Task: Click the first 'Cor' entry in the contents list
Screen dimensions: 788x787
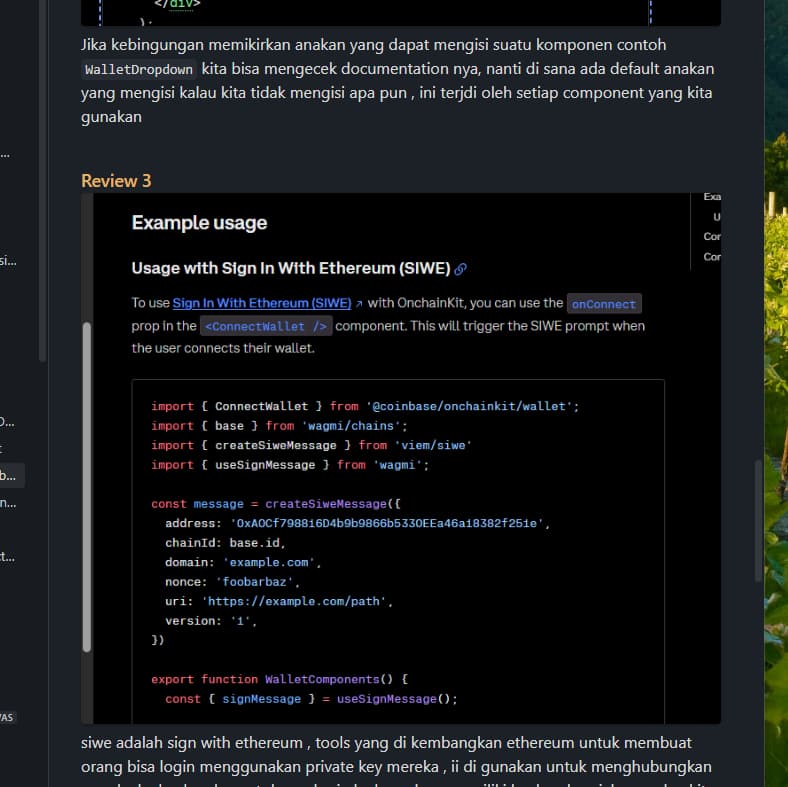Action: (x=712, y=236)
